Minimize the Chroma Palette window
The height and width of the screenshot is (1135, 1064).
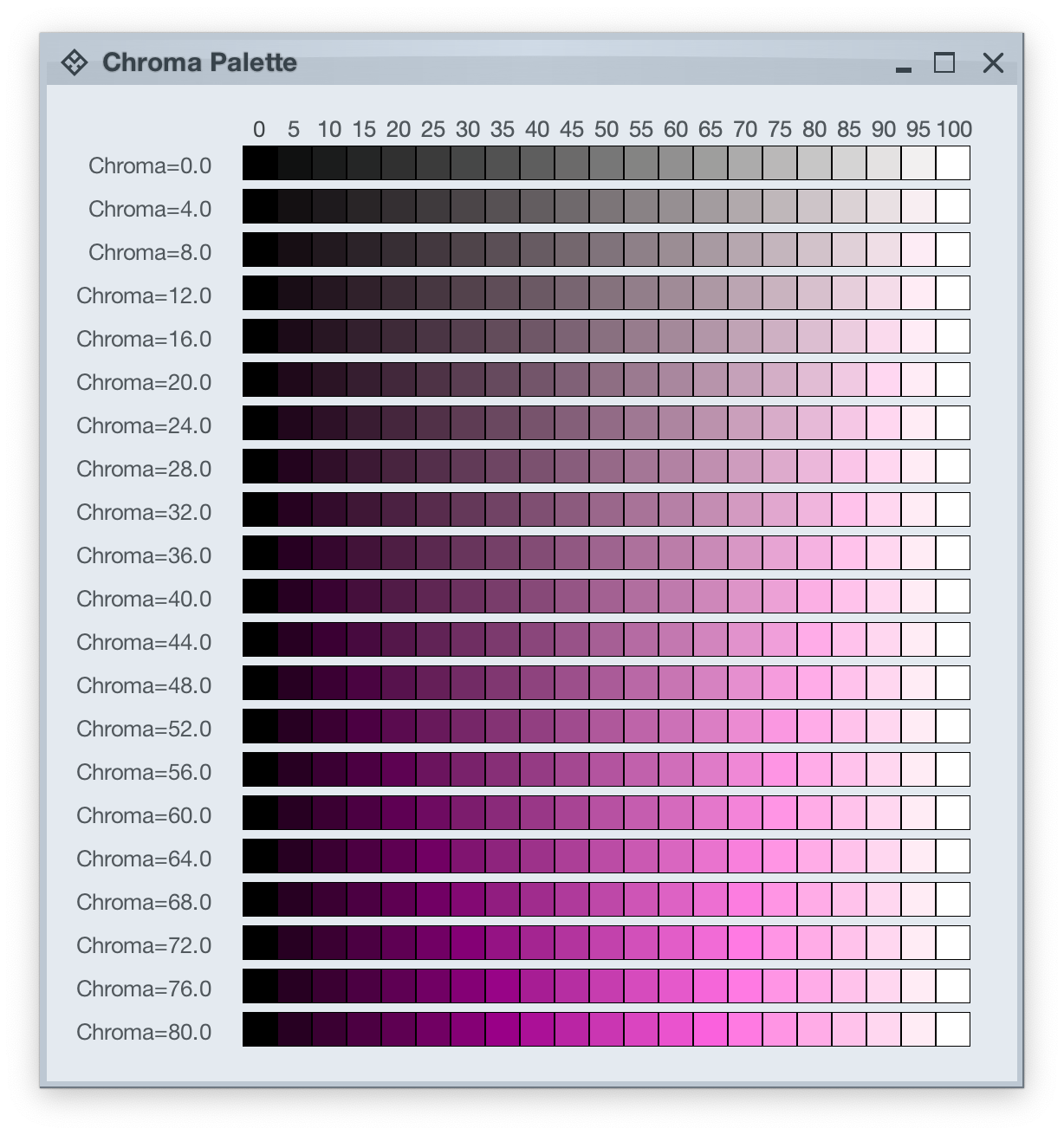click(x=904, y=69)
